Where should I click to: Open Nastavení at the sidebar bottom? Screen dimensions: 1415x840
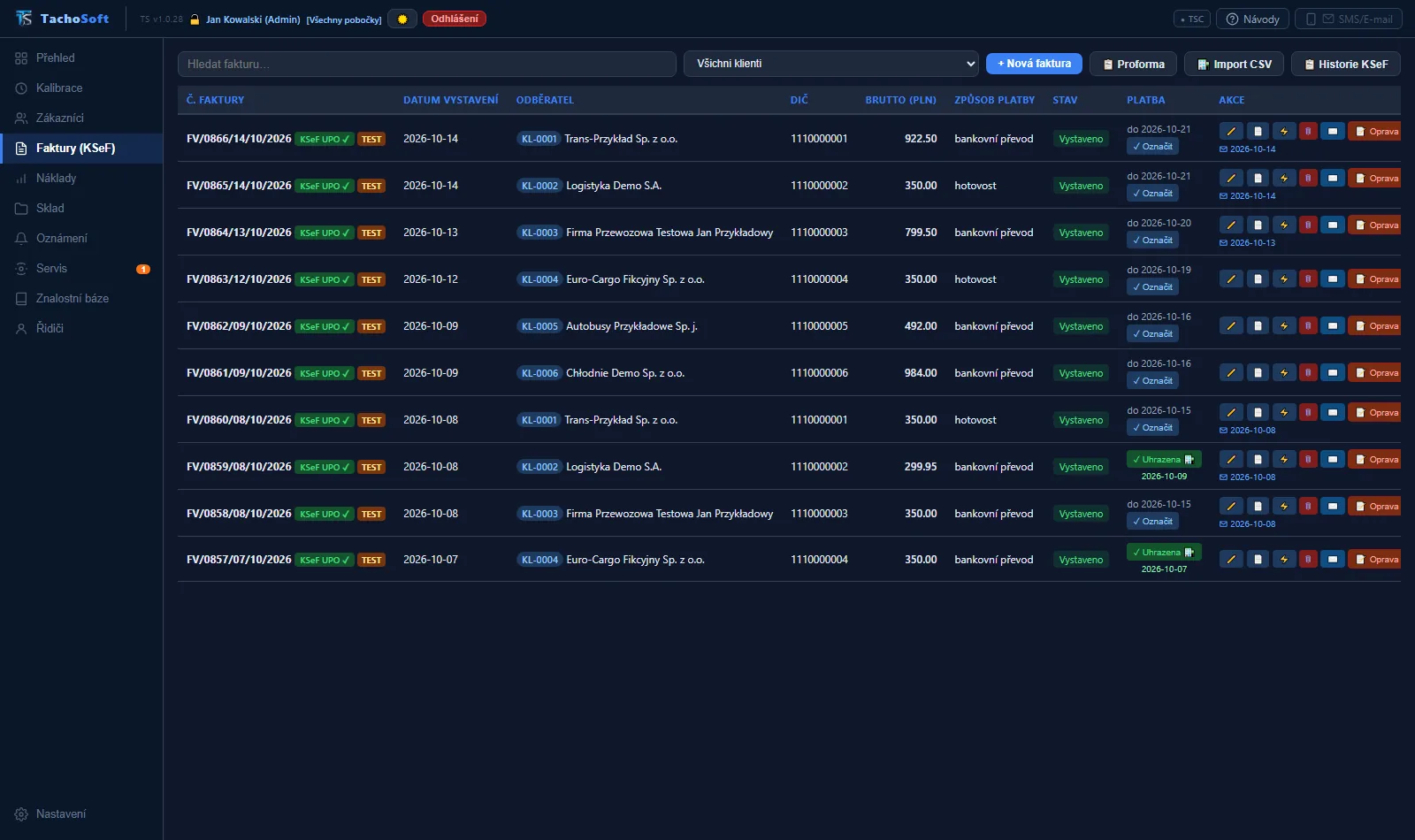pyautogui.click(x=60, y=813)
